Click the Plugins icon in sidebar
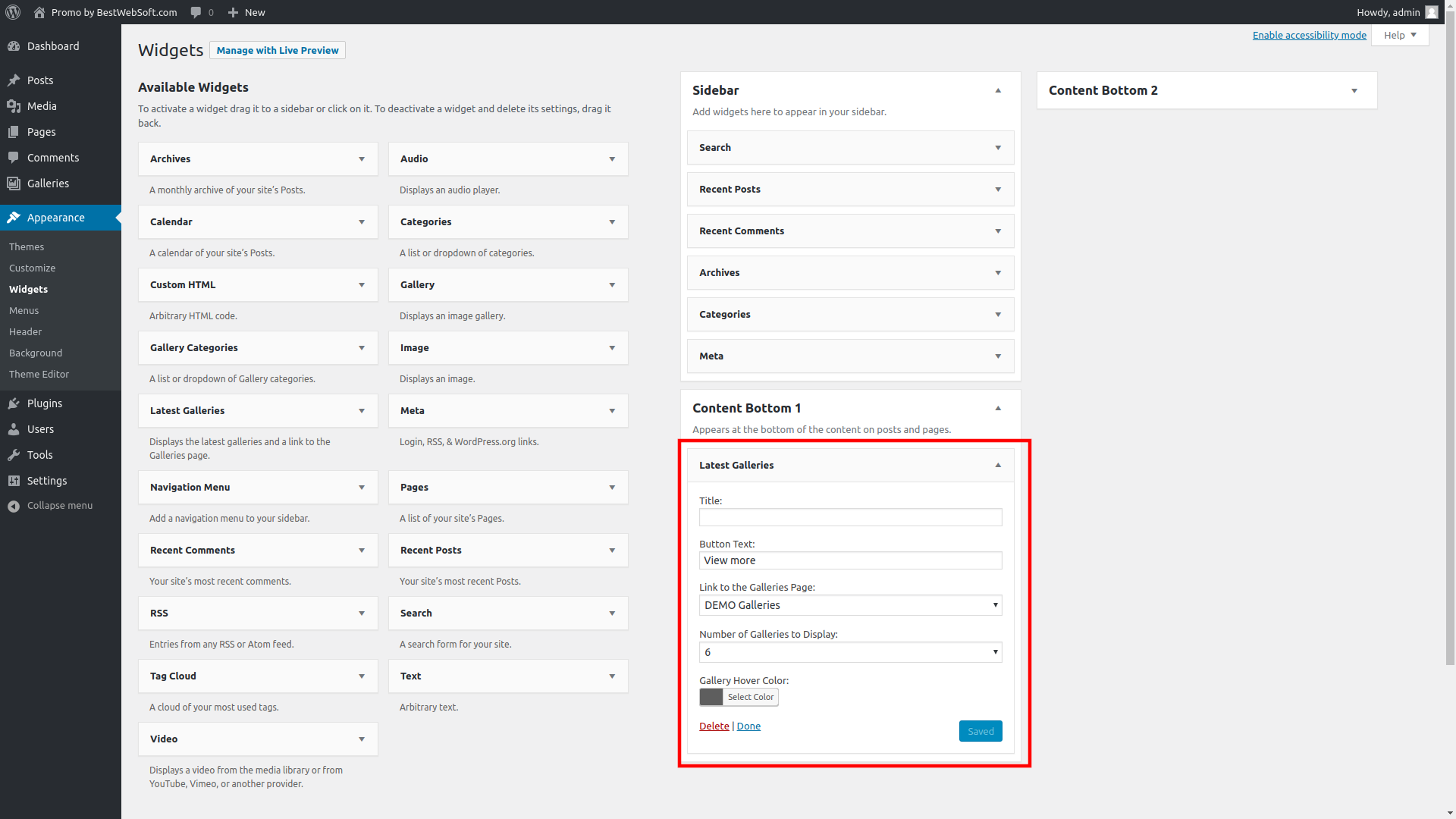 point(13,403)
